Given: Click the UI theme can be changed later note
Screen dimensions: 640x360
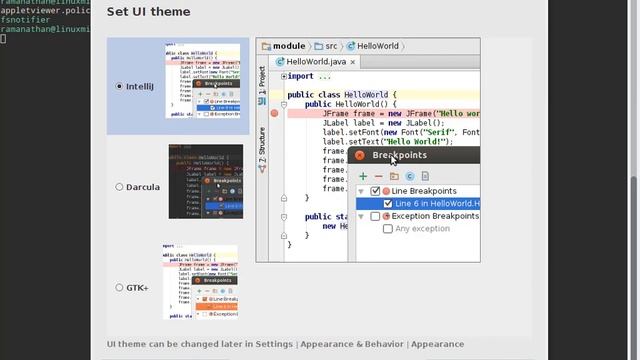Looking at the screenshot, I should [x=285, y=344].
